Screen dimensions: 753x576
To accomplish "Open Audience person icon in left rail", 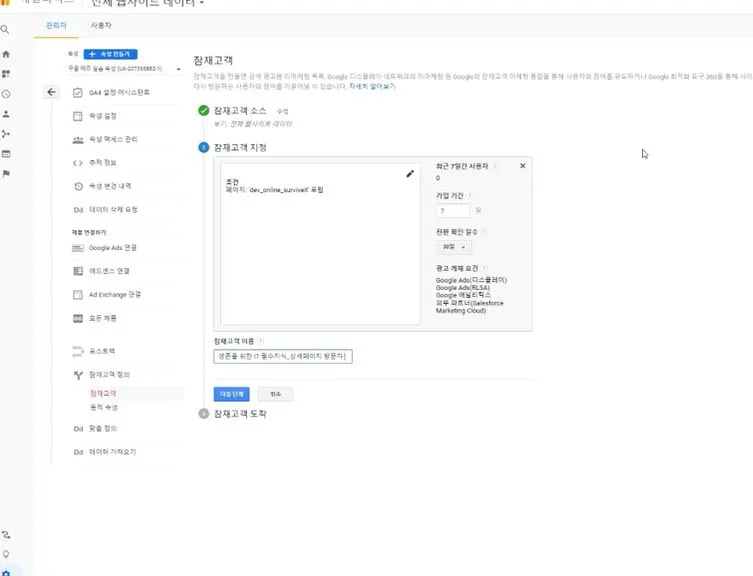I will 6,114.
